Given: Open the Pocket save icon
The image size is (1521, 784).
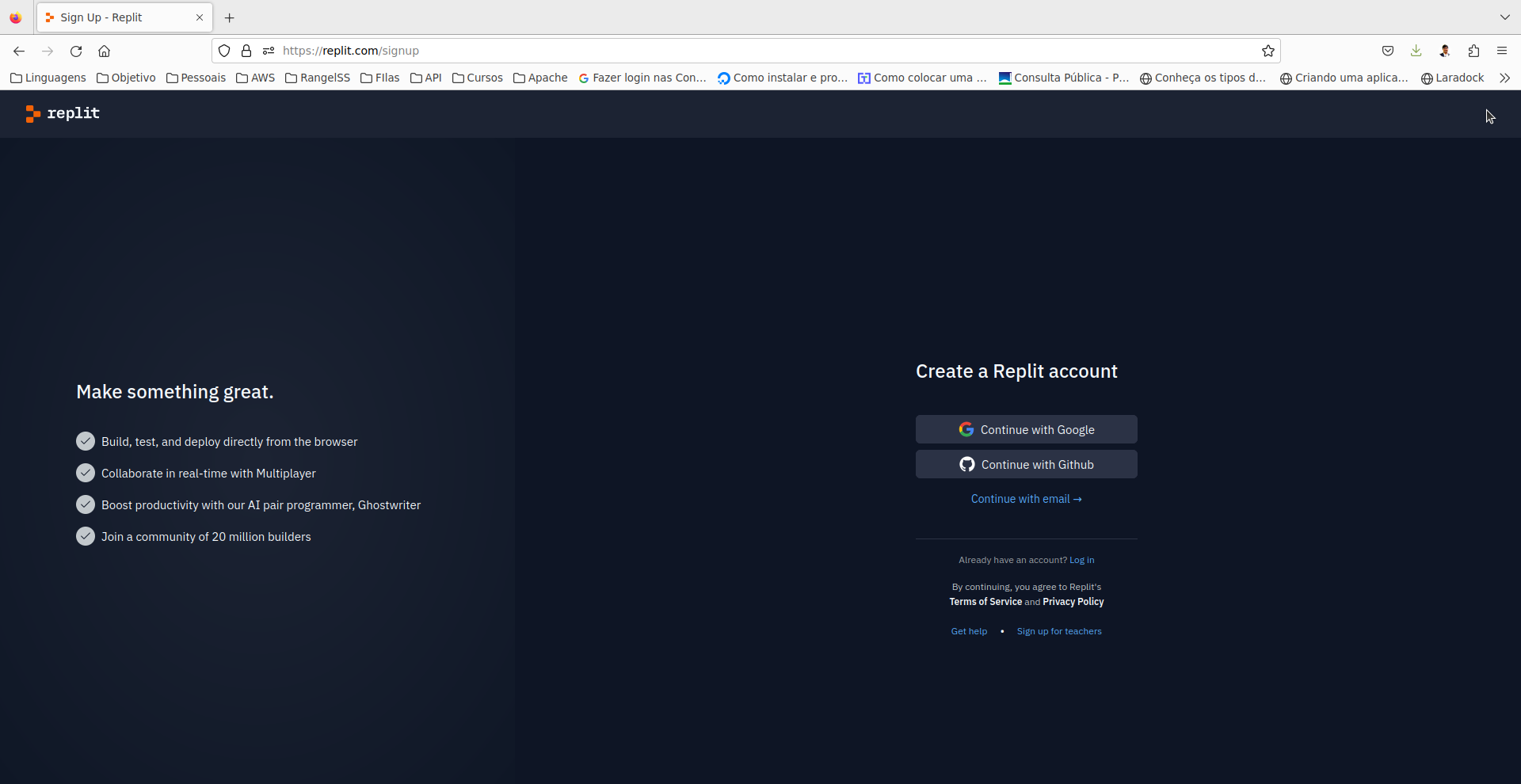Looking at the screenshot, I should point(1388,51).
